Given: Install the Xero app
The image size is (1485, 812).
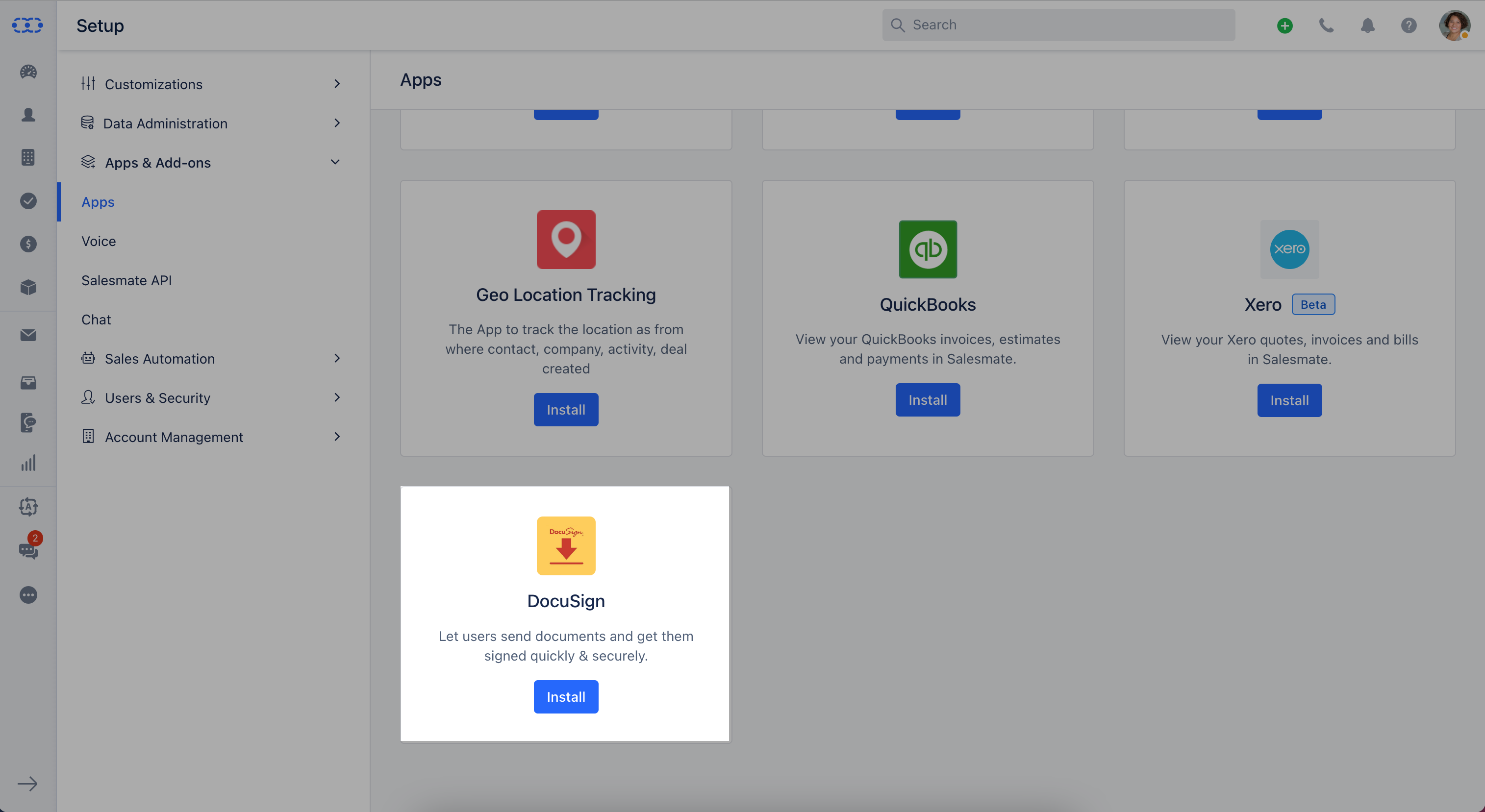Looking at the screenshot, I should click(x=1289, y=400).
